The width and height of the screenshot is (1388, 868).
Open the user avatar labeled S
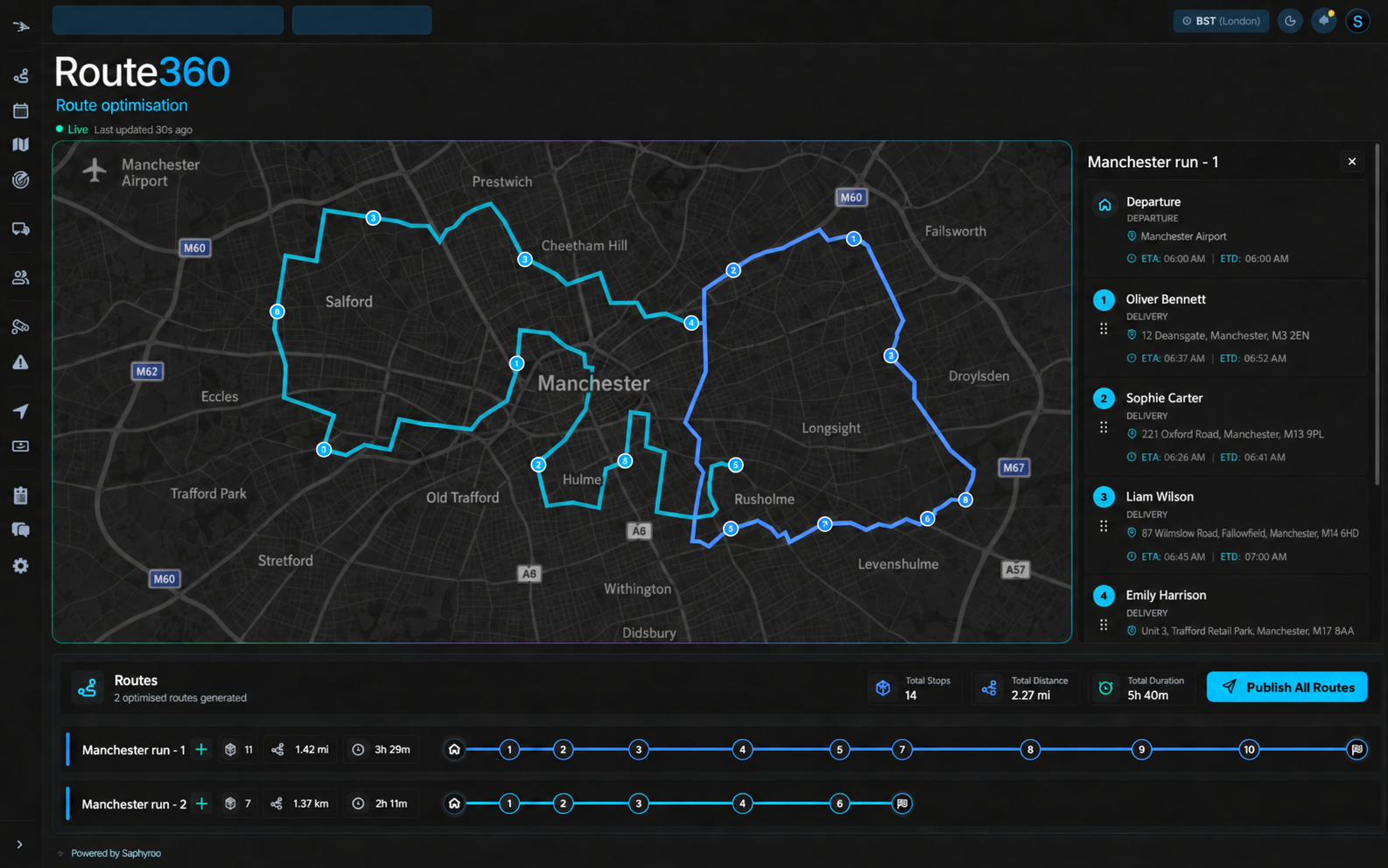[1358, 21]
